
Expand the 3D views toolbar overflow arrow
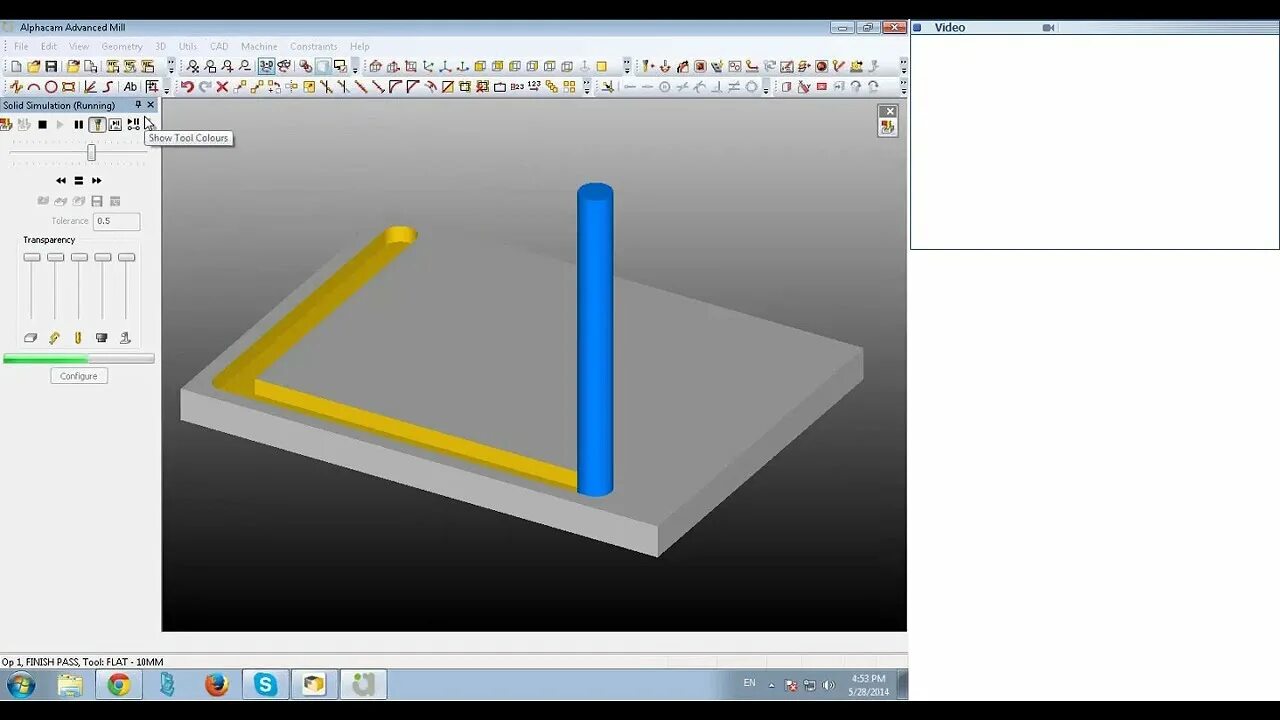tap(627, 66)
